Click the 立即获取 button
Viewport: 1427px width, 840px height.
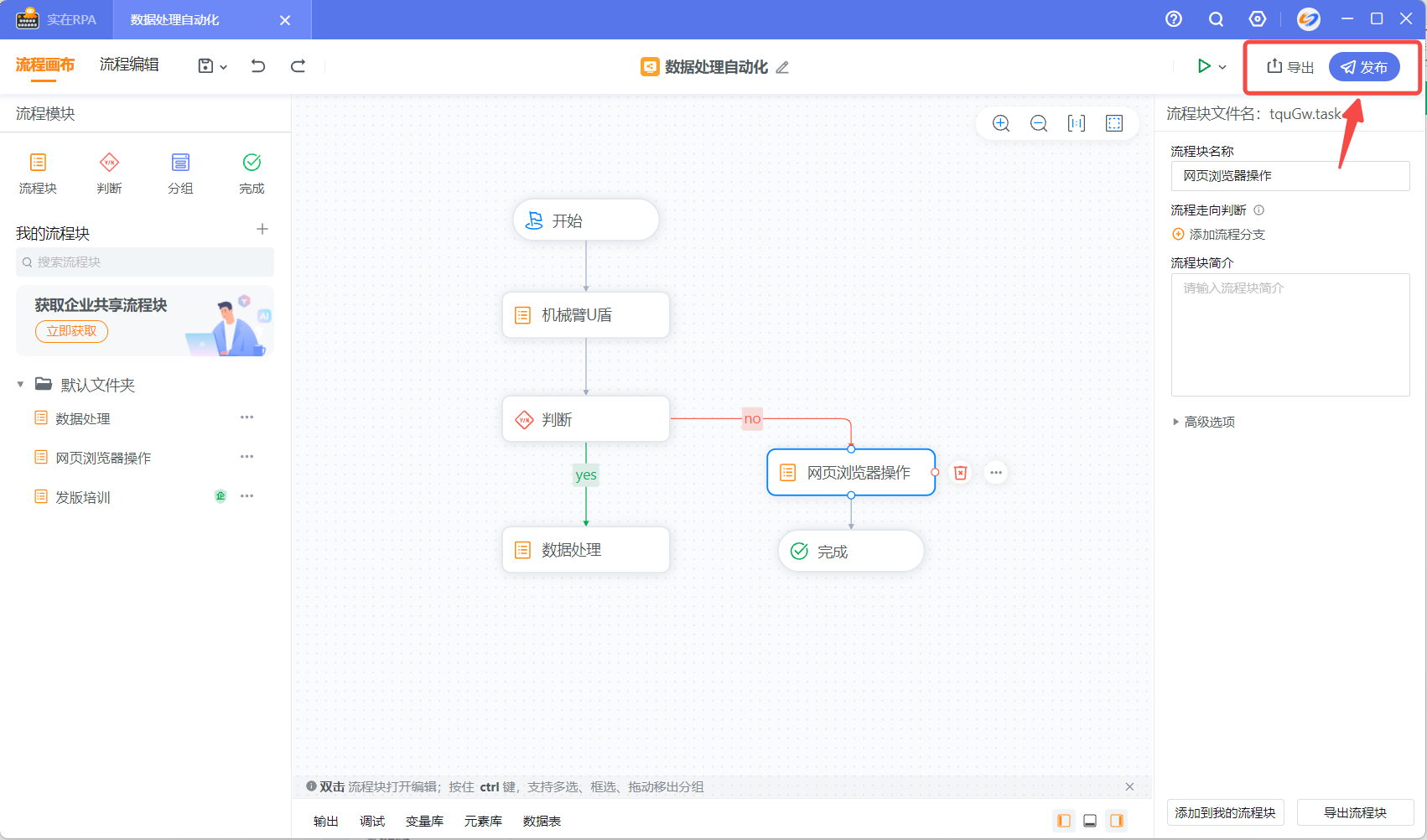[71, 331]
